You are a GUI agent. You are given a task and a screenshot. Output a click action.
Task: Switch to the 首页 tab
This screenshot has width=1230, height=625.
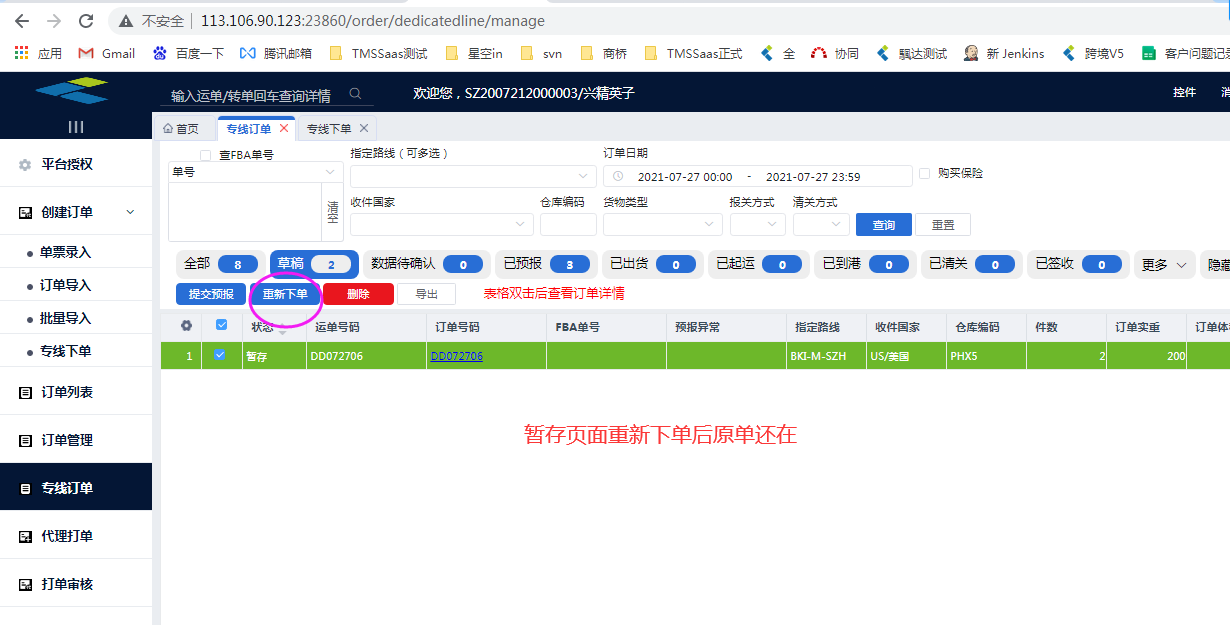184,128
